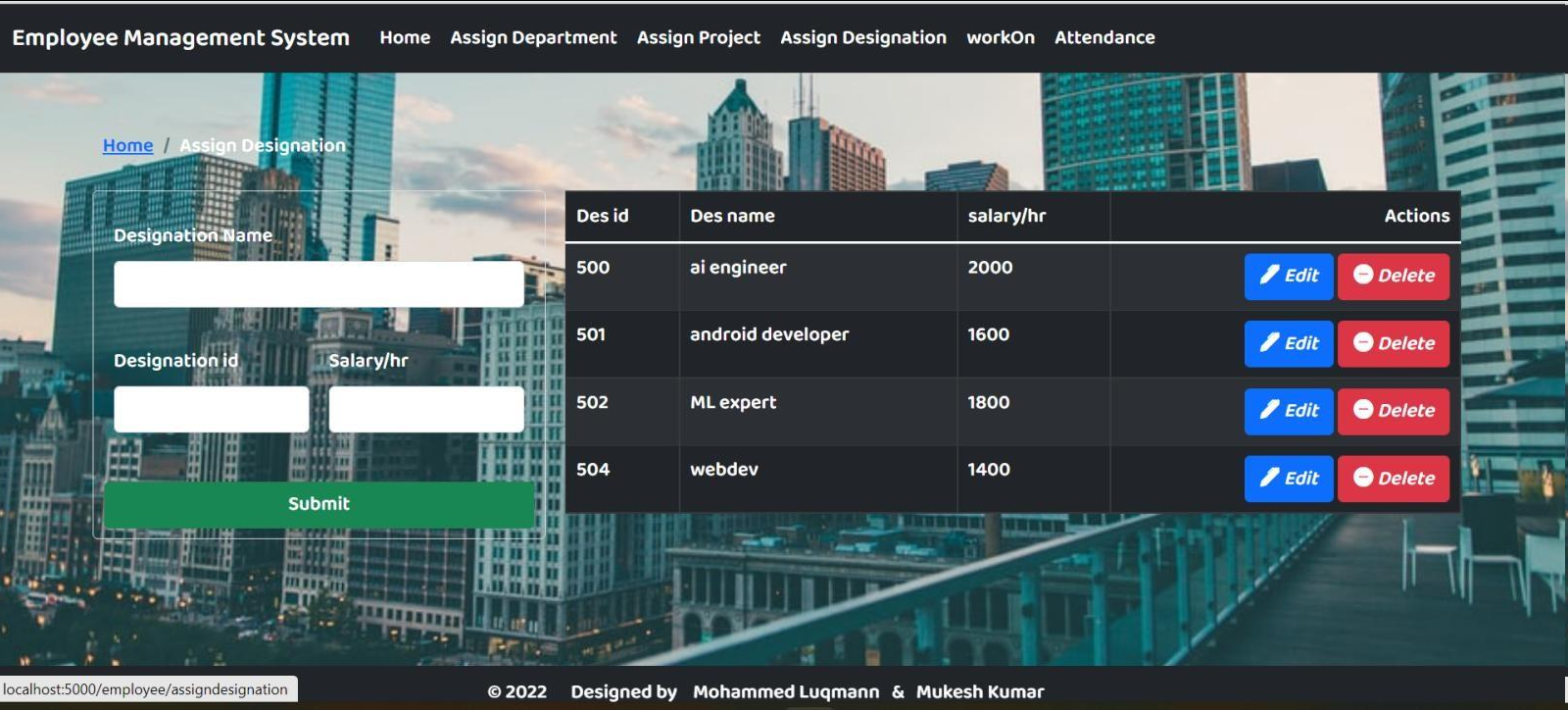Click 'Mukesh Kumar' in the footer

980,692
